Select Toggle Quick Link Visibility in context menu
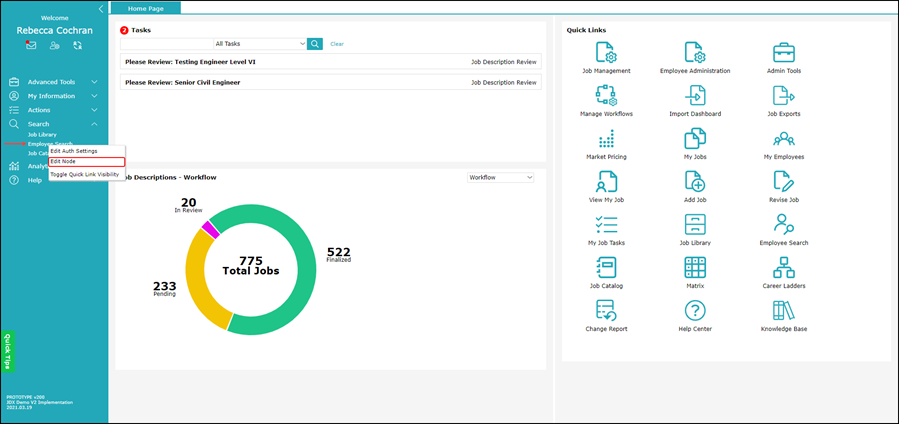899x424 pixels. coord(85,174)
